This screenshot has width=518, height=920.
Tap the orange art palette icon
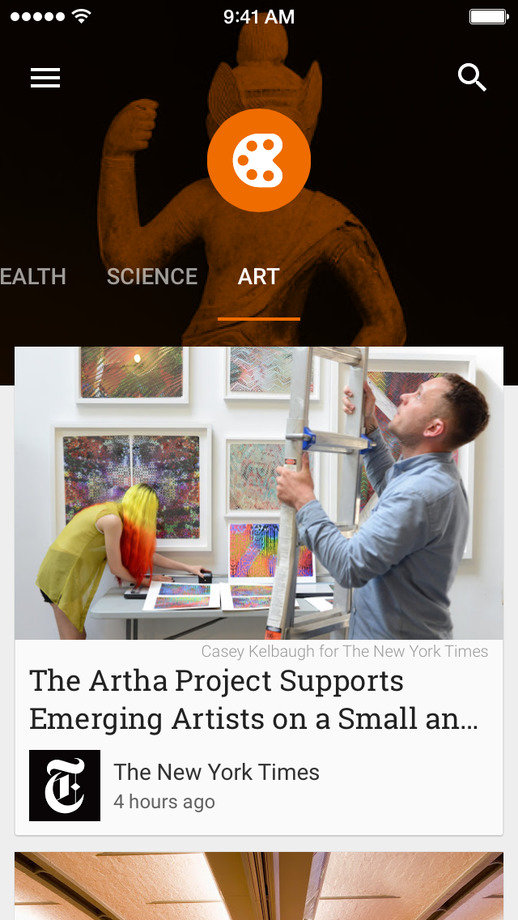[259, 160]
